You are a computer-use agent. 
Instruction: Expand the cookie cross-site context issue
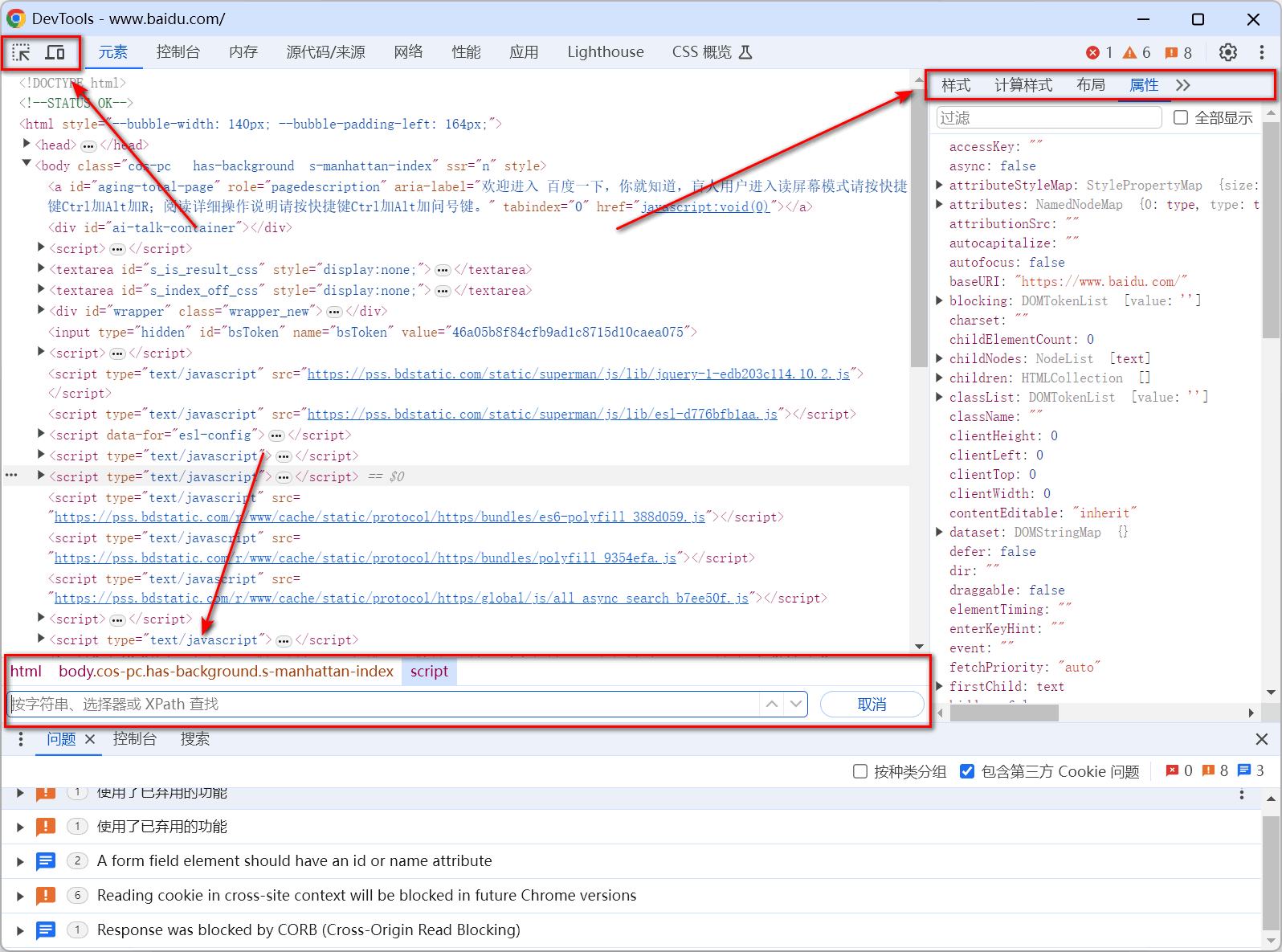(20, 896)
